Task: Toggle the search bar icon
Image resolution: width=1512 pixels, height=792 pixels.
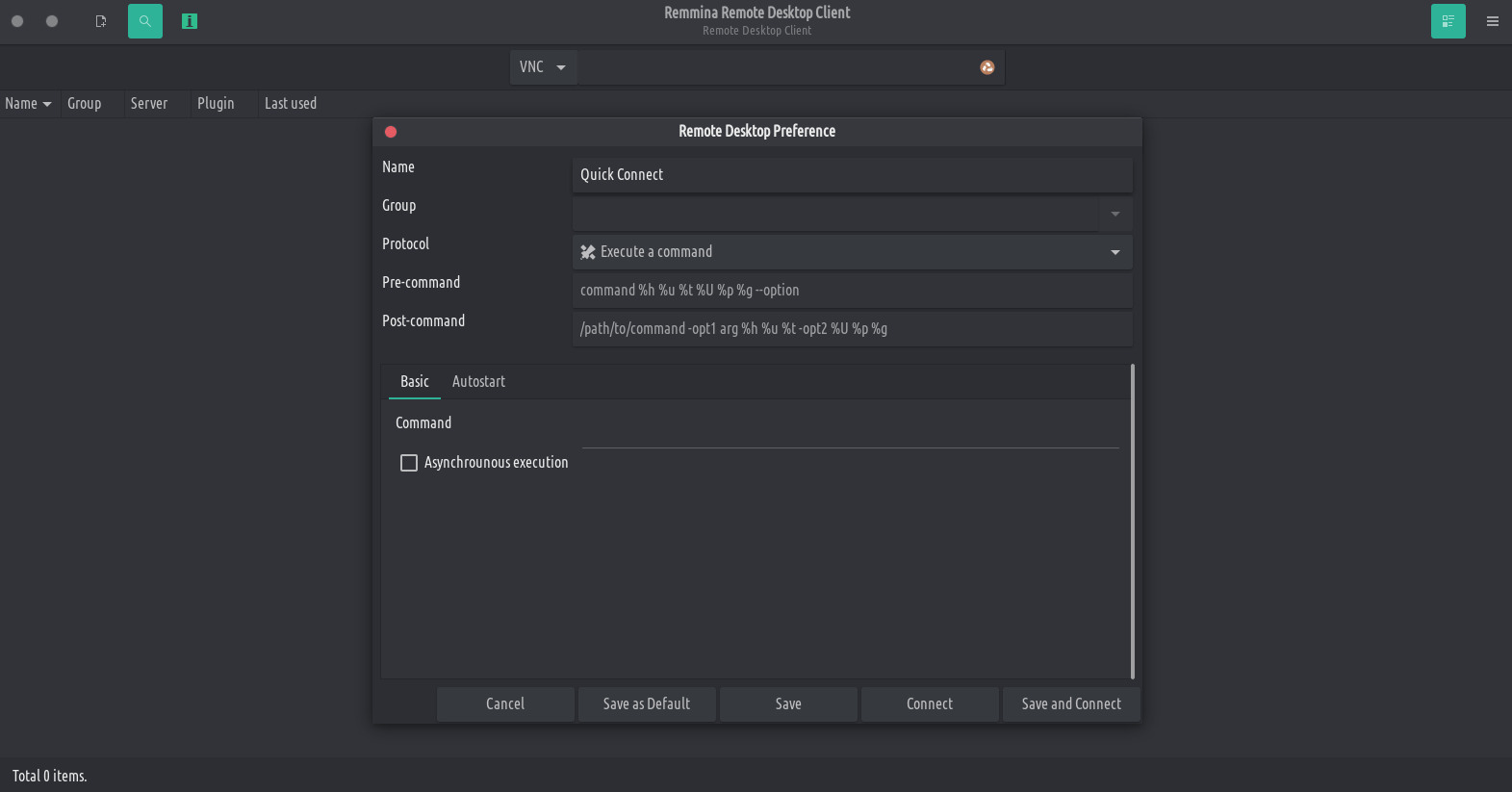Action: point(145,21)
